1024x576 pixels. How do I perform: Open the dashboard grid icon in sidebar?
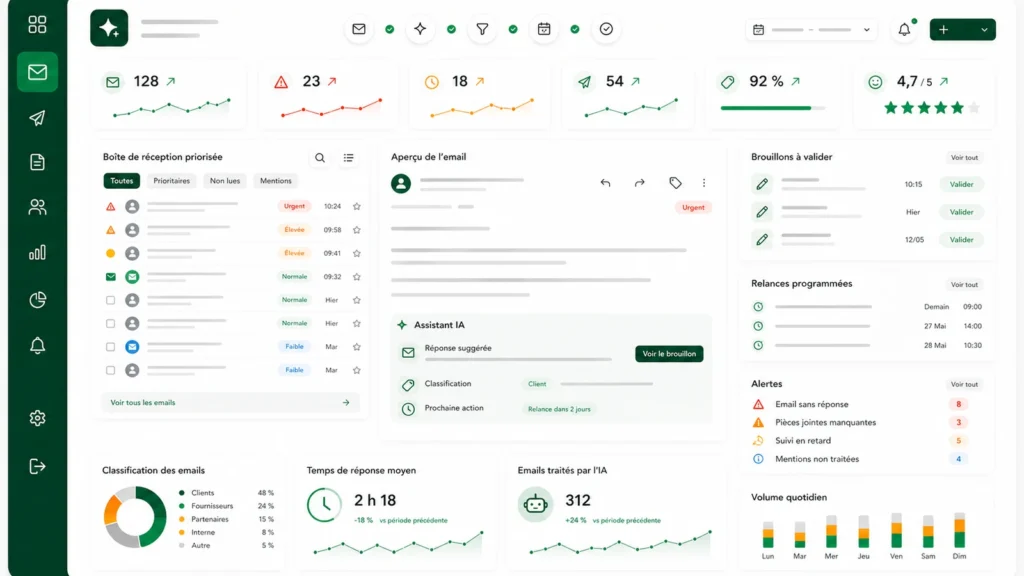[37, 25]
